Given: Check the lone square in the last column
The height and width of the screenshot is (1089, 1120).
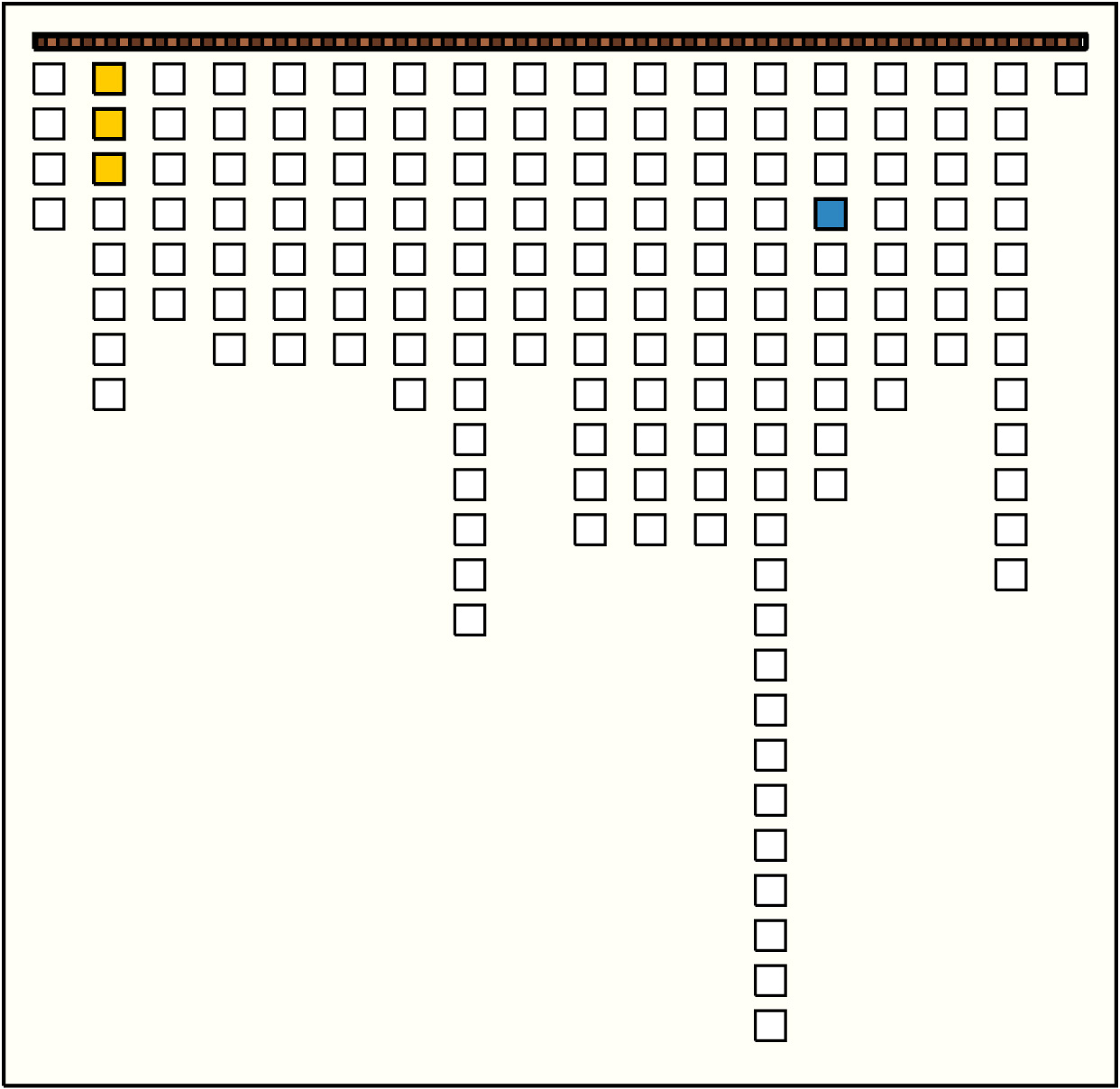Looking at the screenshot, I should point(1071,79).
